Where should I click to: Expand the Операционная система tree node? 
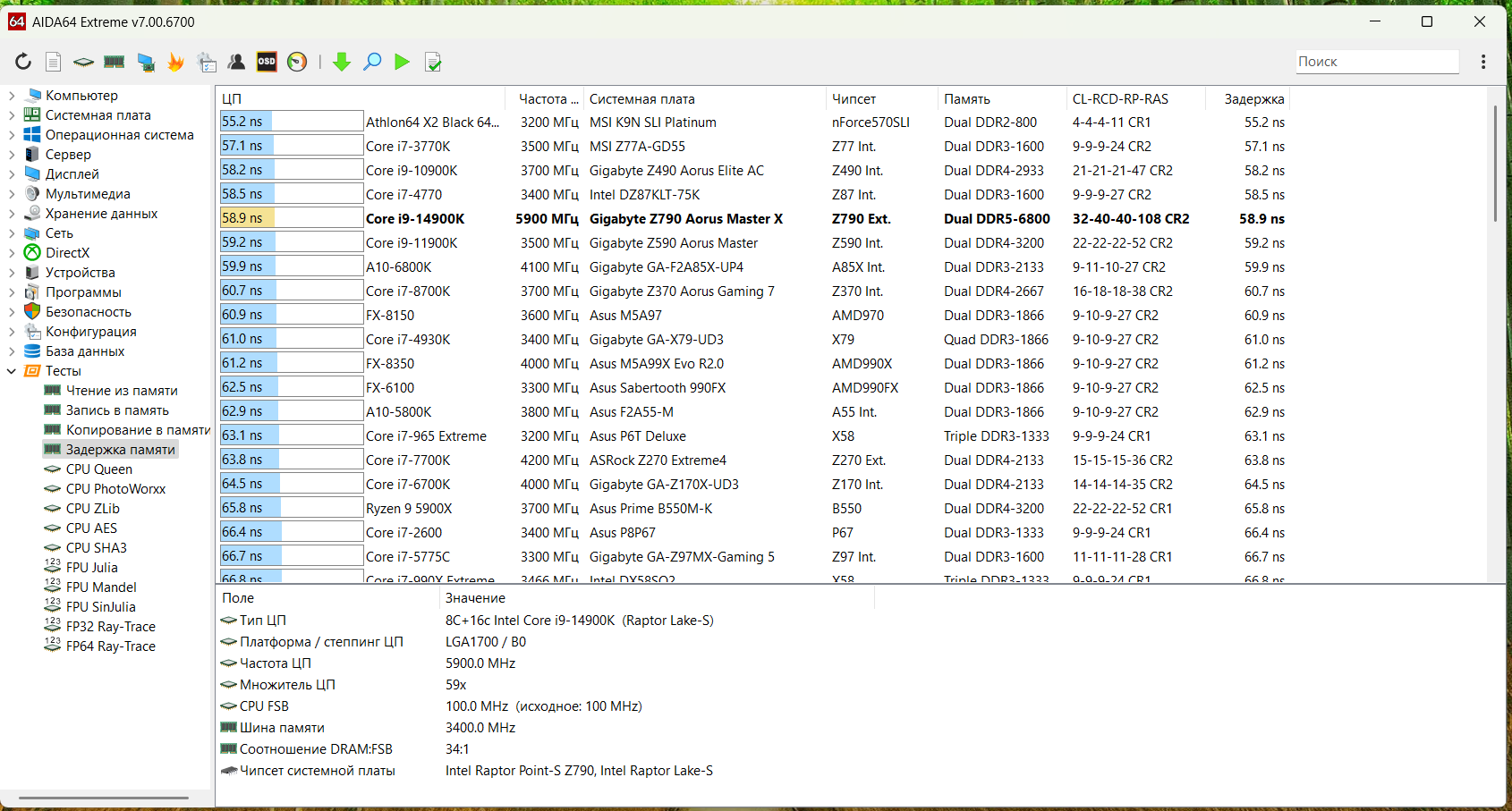pos(12,135)
